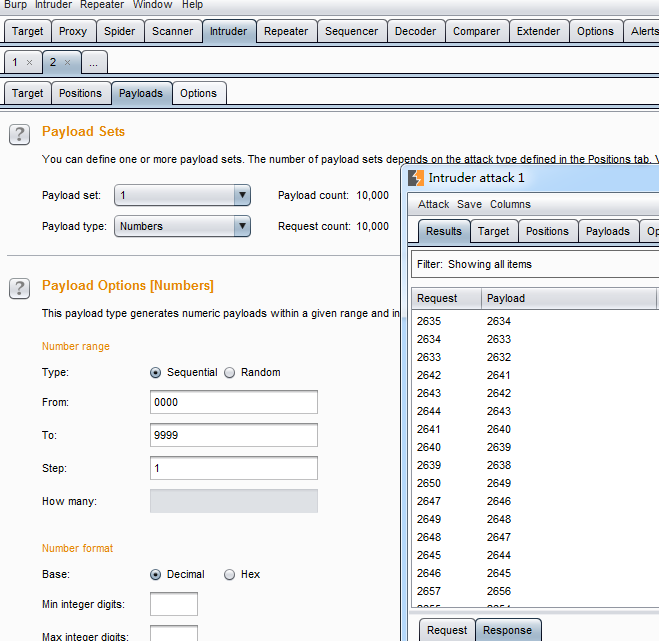Switch to the main Repeater tab
The width and height of the screenshot is (659, 641).
[286, 32]
